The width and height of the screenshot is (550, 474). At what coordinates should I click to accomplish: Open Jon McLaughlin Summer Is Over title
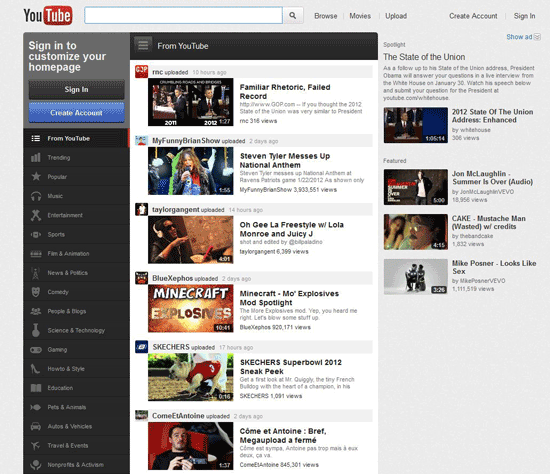coord(492,178)
